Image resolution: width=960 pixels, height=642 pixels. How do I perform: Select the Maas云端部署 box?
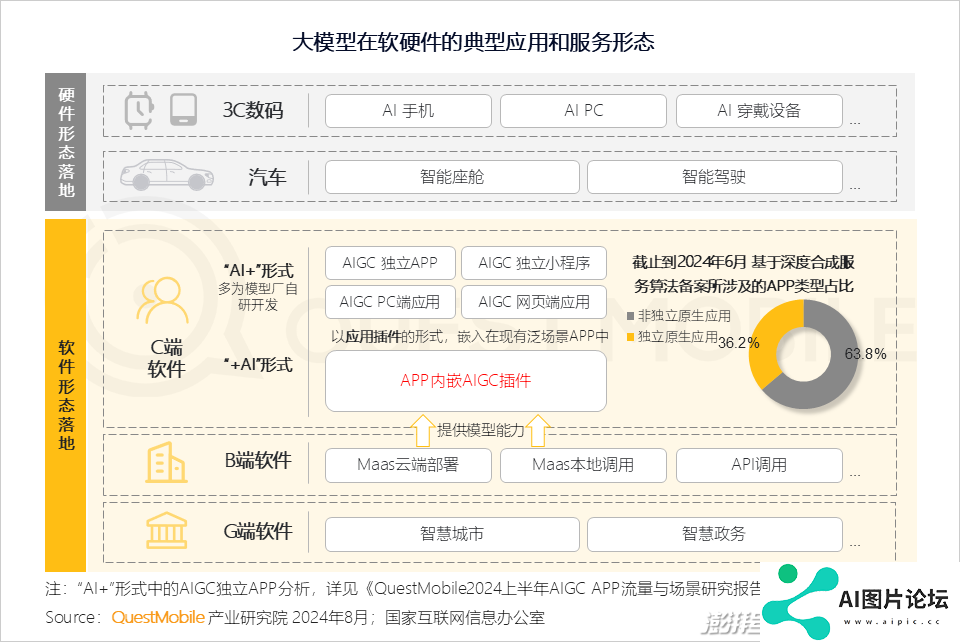point(408,465)
